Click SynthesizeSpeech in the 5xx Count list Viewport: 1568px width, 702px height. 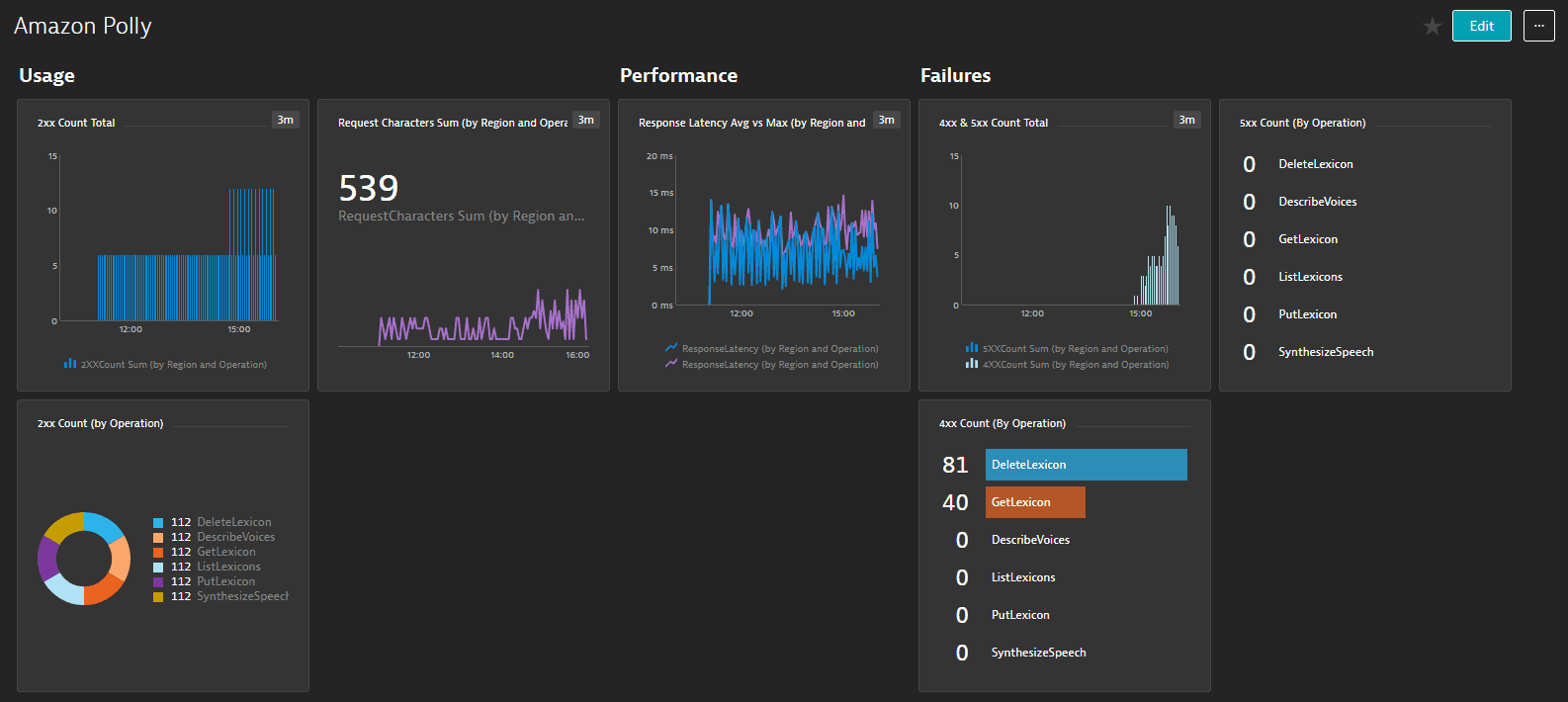click(1326, 352)
